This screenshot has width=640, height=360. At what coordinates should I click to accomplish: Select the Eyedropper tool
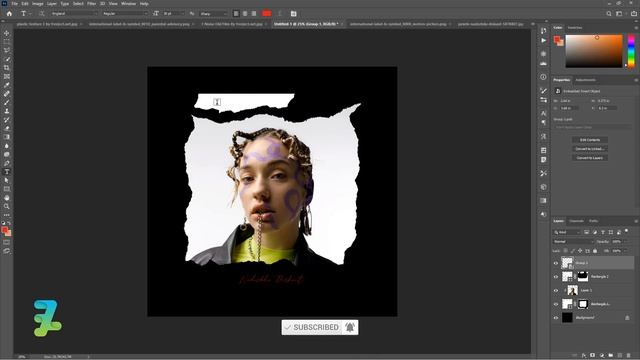[x=7, y=85]
